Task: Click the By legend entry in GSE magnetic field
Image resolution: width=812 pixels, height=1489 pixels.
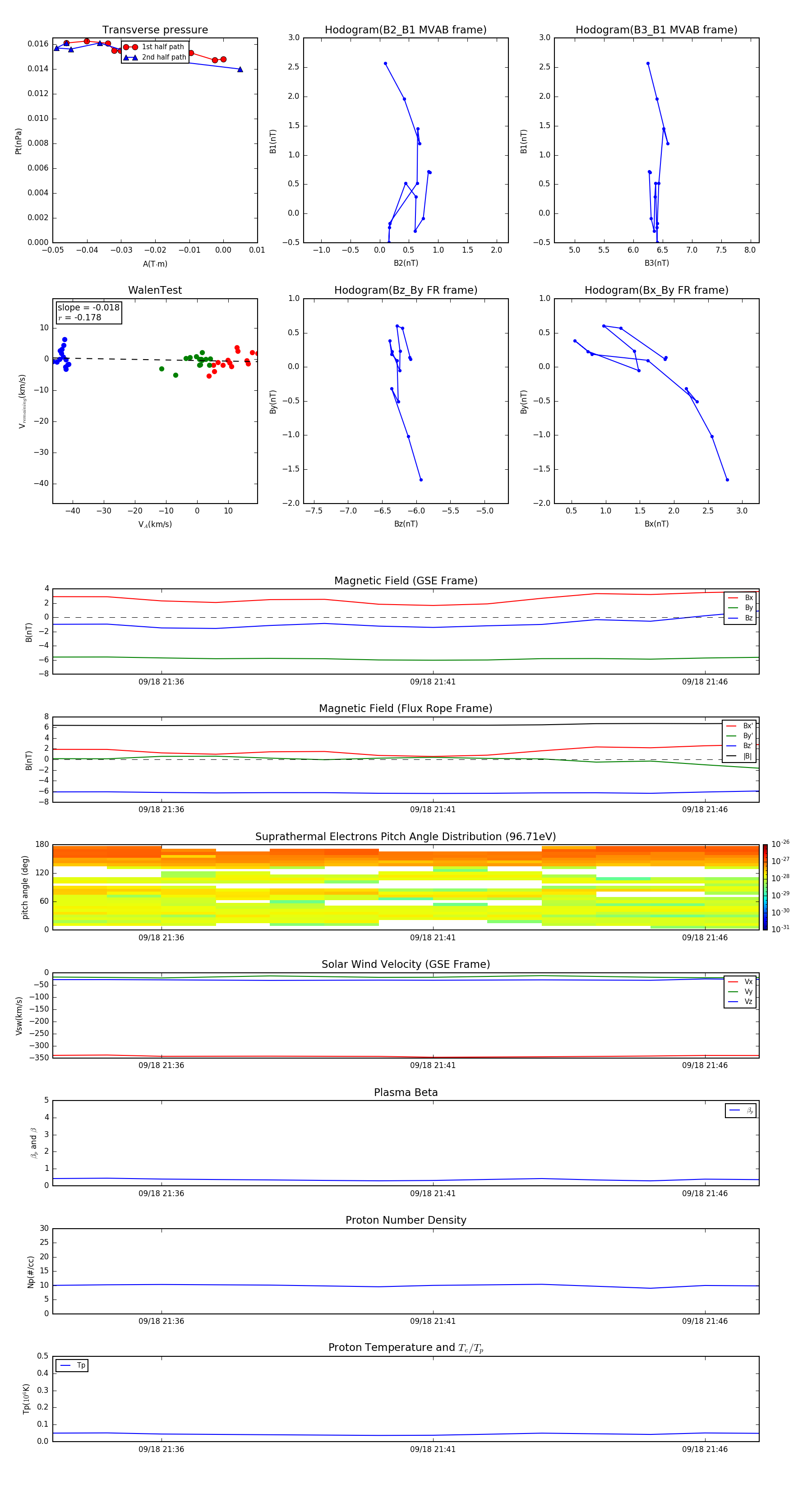Action: [740, 607]
